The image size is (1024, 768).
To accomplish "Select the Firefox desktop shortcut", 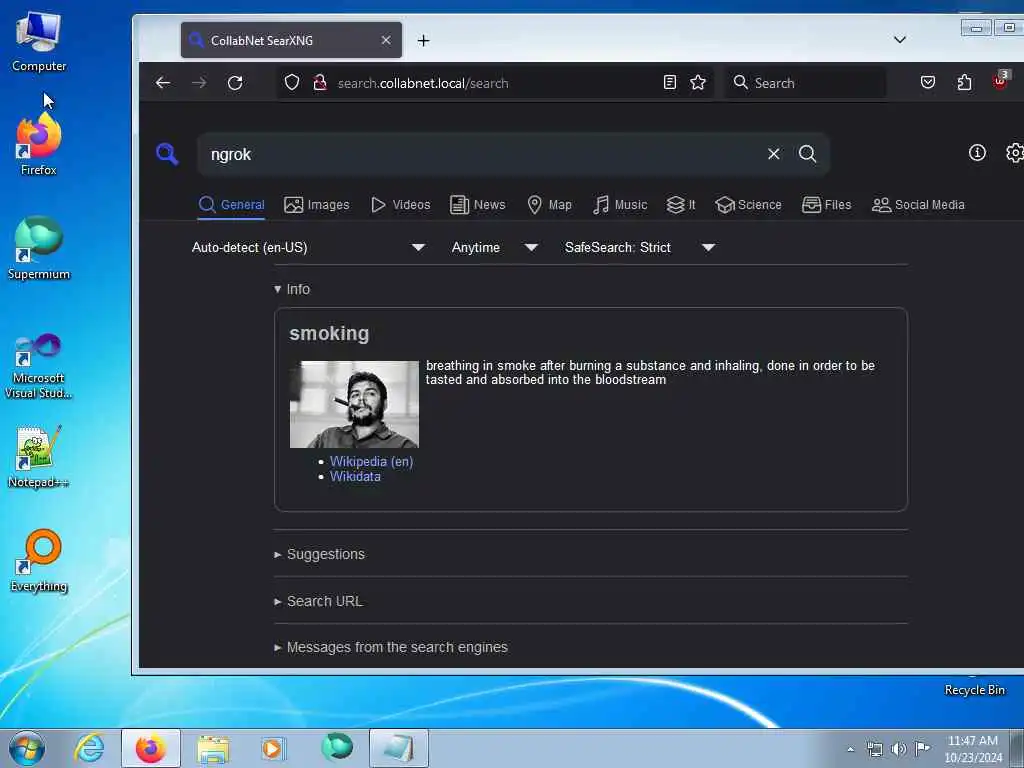I will pos(39,145).
